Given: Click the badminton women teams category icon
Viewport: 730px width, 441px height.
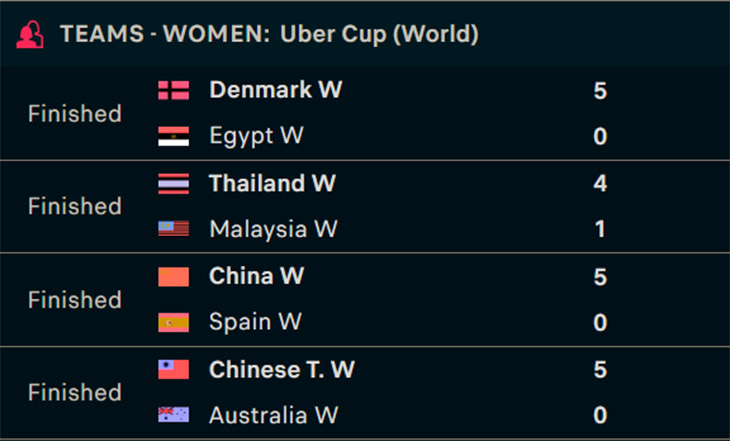Looking at the screenshot, I should [30, 34].
